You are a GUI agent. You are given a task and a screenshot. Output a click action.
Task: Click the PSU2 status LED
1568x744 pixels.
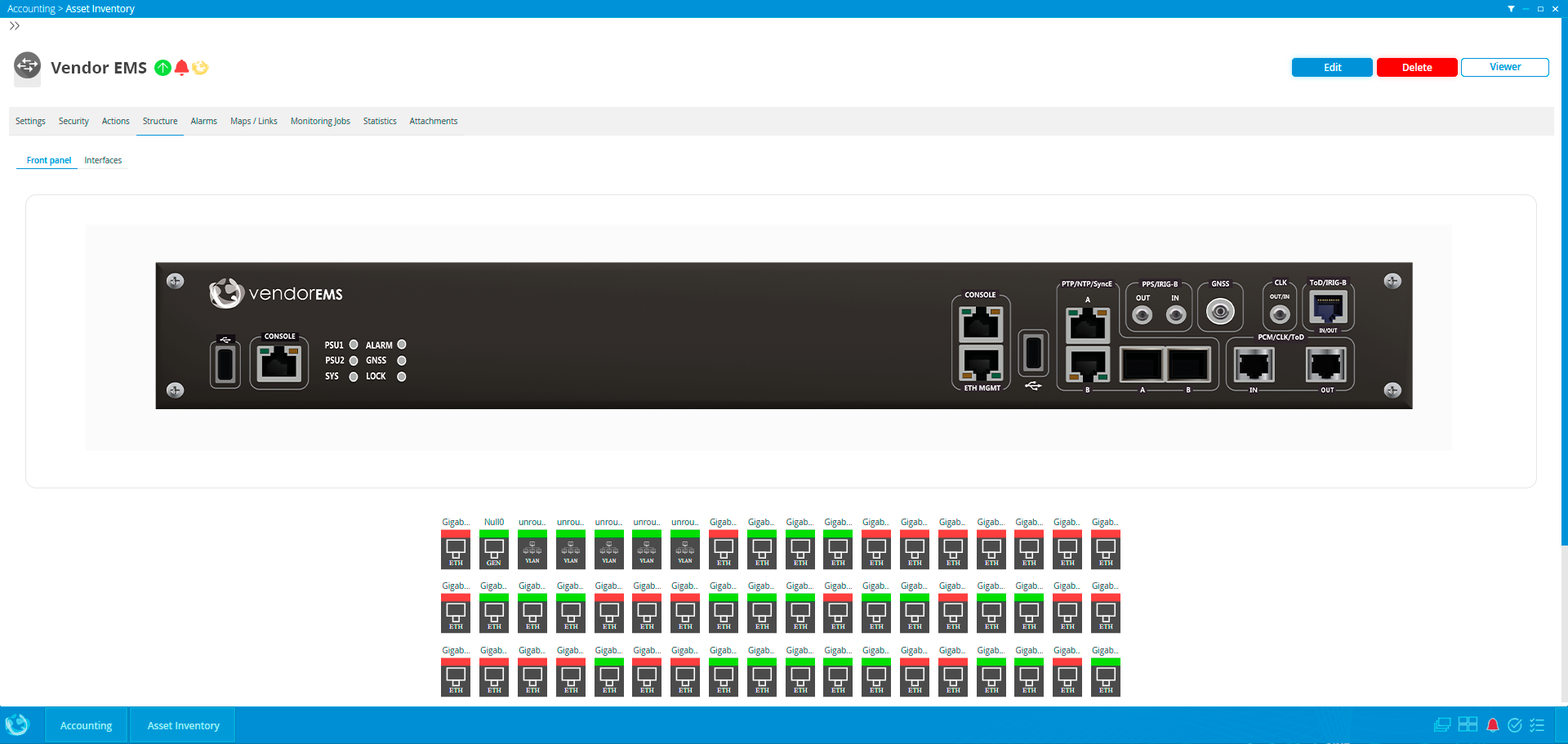click(x=354, y=360)
